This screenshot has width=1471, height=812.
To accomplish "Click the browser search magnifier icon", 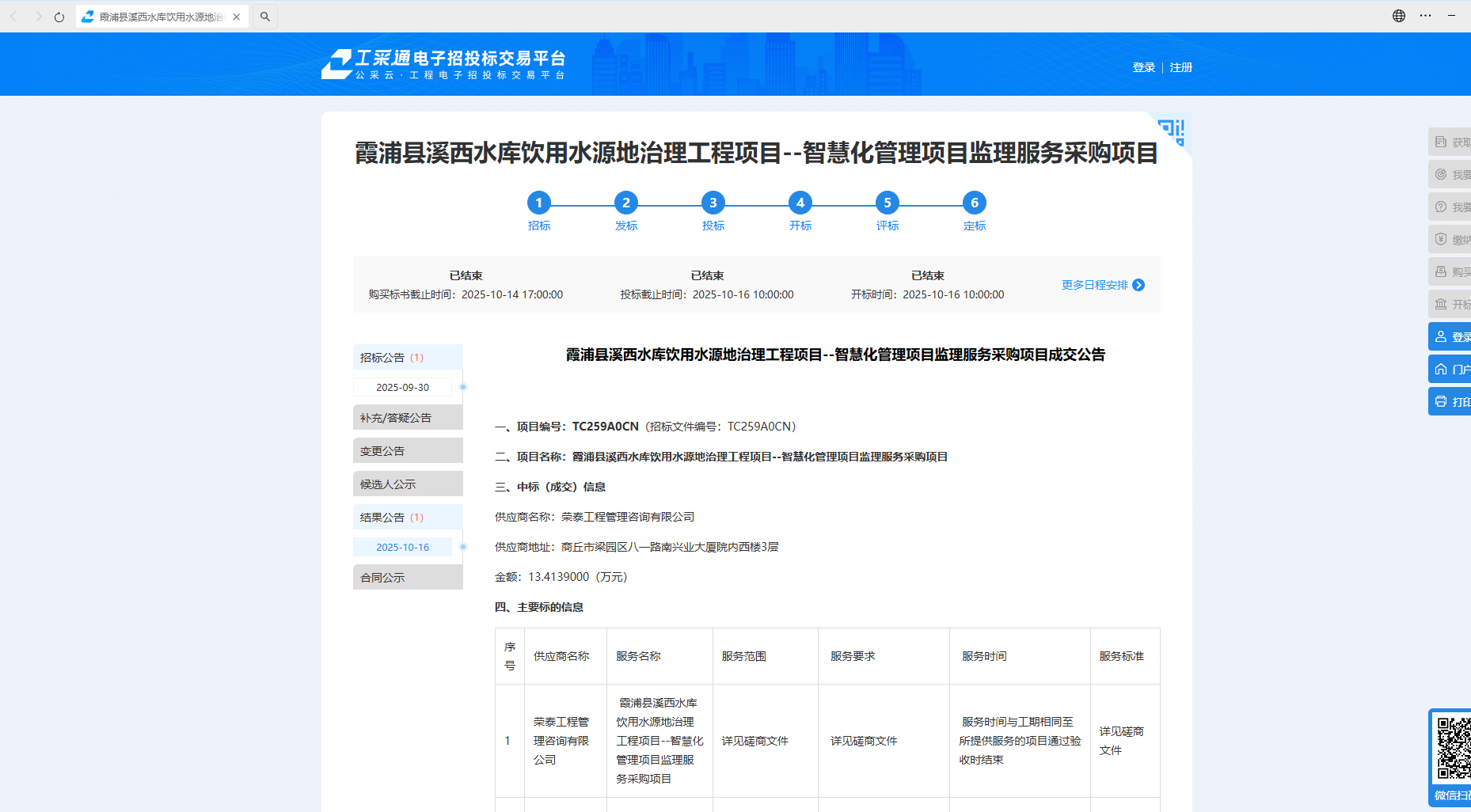I will pos(265,17).
